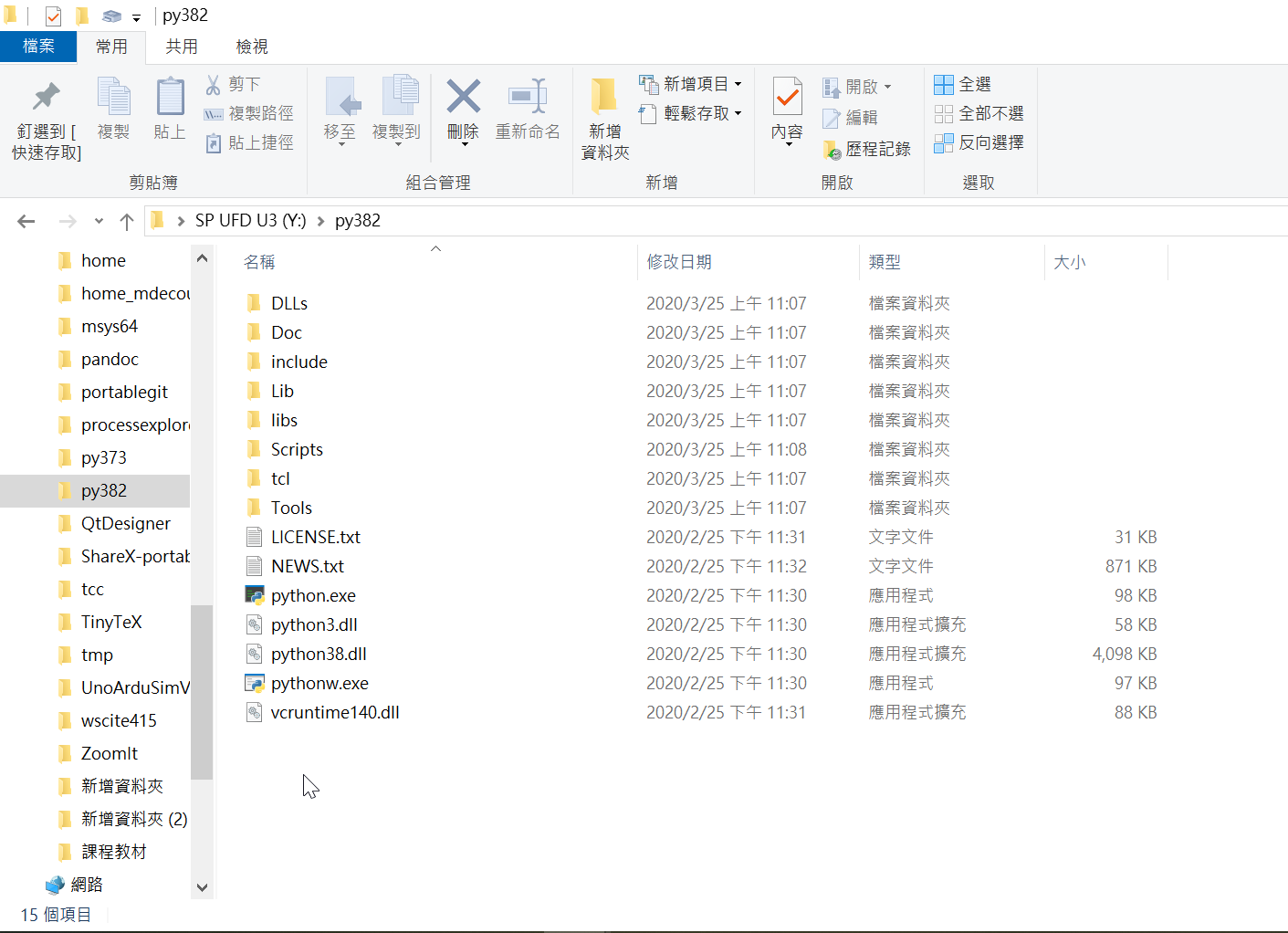Click Select all (全選)
This screenshot has width=1288, height=933.
click(963, 84)
